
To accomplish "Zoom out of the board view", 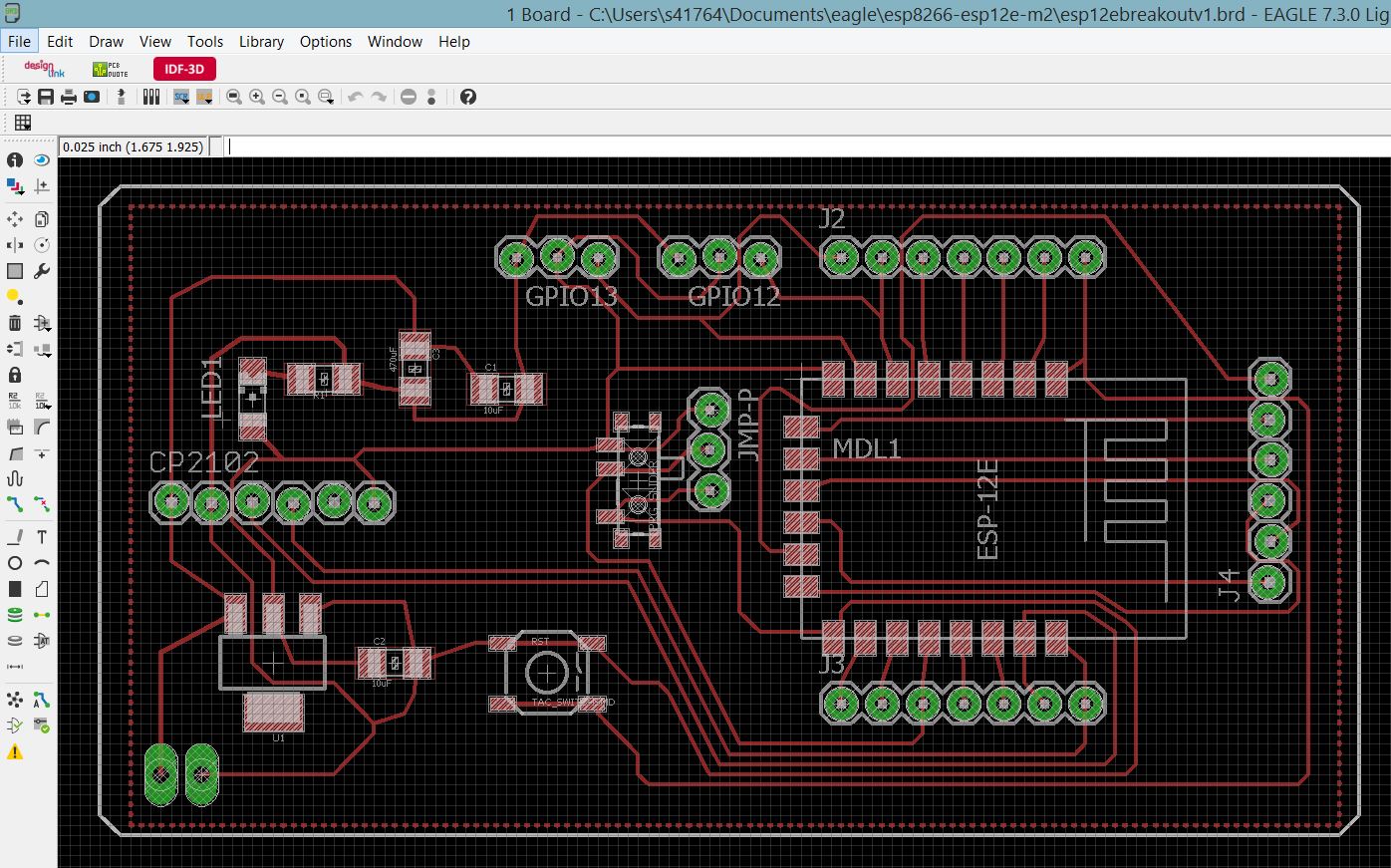I will tap(280, 97).
